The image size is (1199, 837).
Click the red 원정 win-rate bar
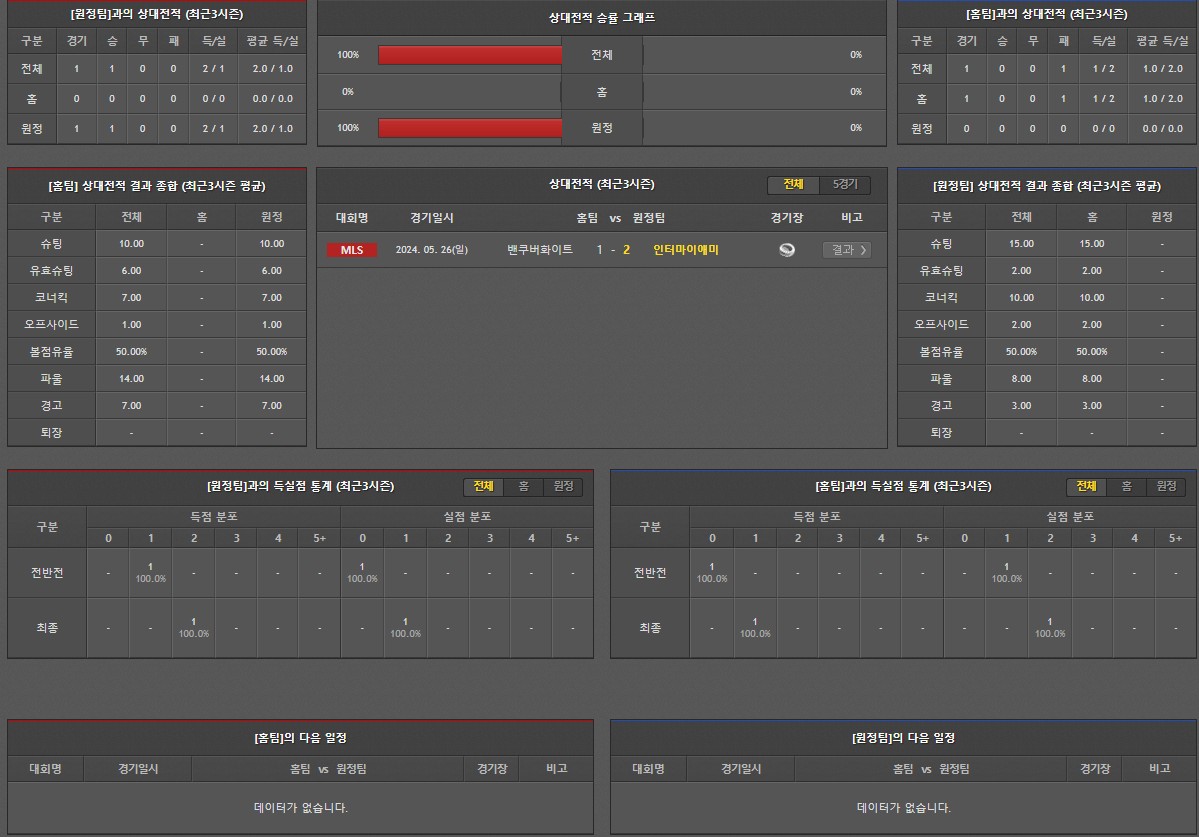(x=470, y=128)
